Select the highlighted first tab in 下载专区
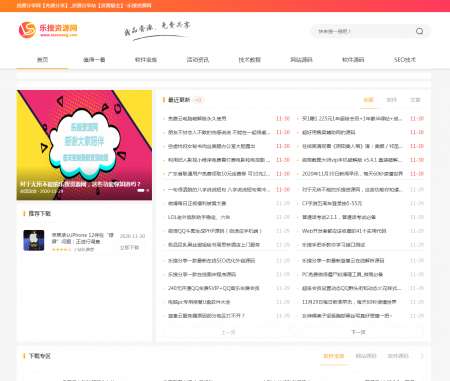The height and width of the screenshot is (381, 450). (x=334, y=356)
